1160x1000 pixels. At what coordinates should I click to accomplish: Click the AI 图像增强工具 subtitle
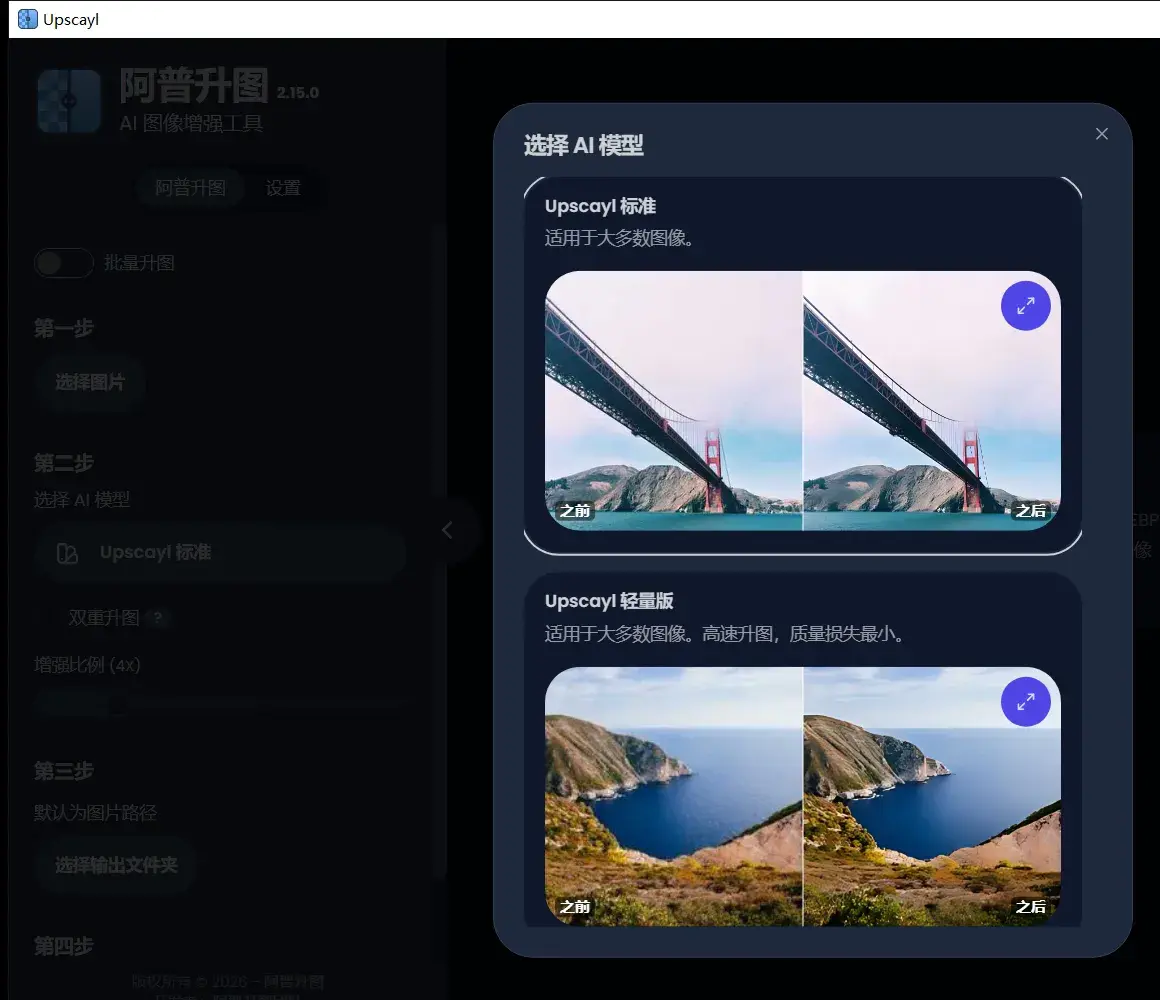(191, 123)
